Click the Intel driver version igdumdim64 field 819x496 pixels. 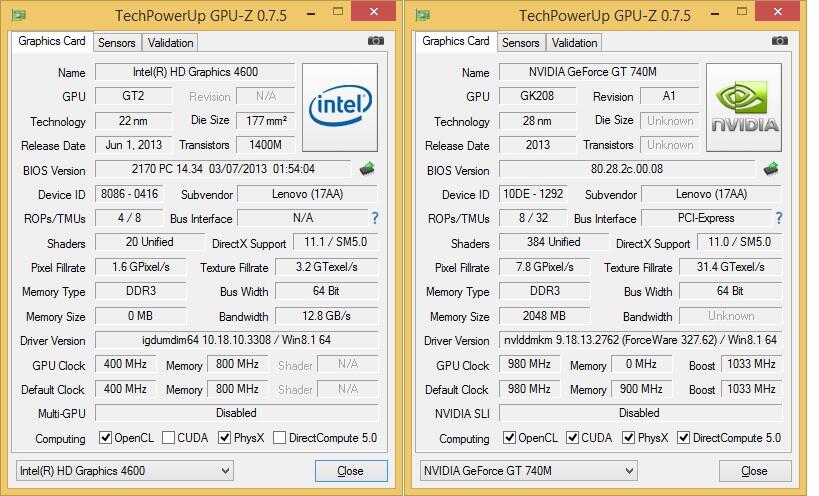[x=237, y=340]
